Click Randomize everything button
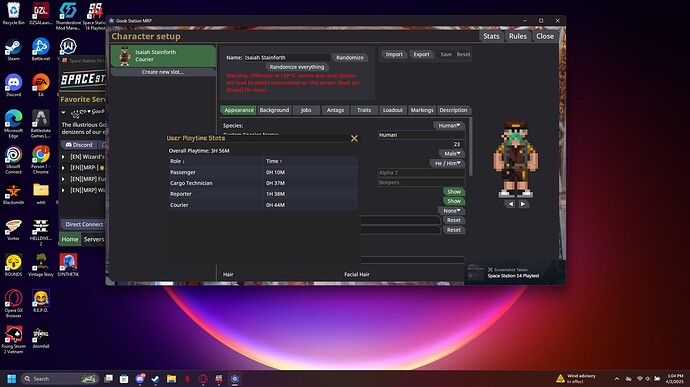 click(297, 67)
